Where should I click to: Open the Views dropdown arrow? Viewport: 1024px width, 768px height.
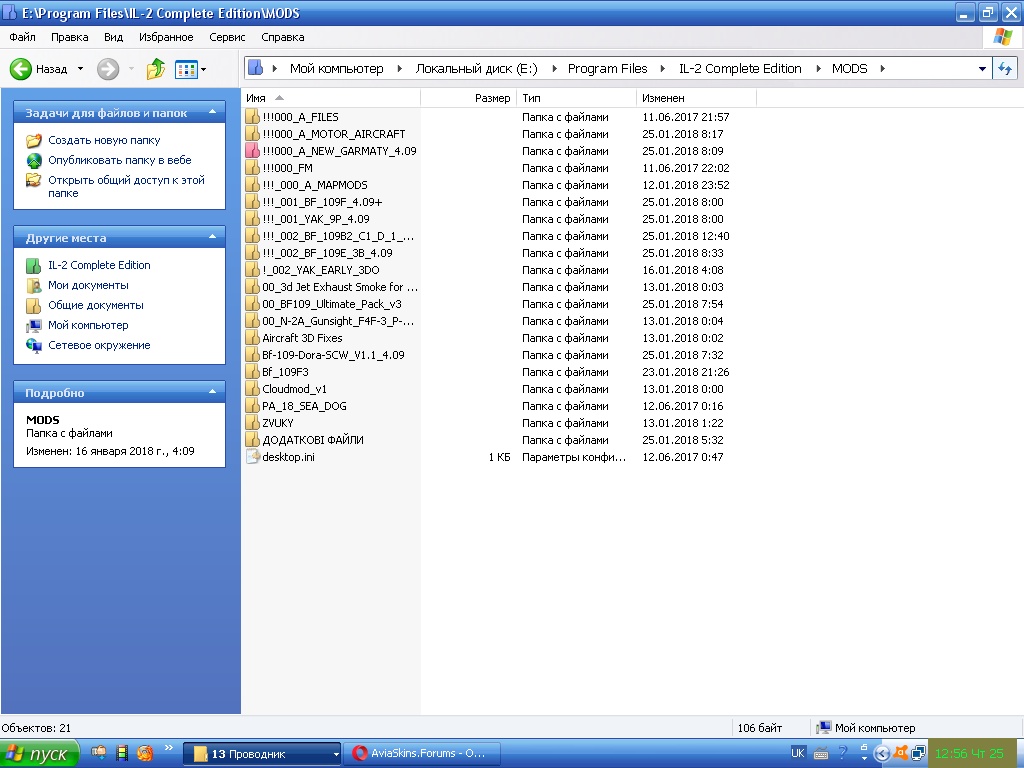coord(203,69)
